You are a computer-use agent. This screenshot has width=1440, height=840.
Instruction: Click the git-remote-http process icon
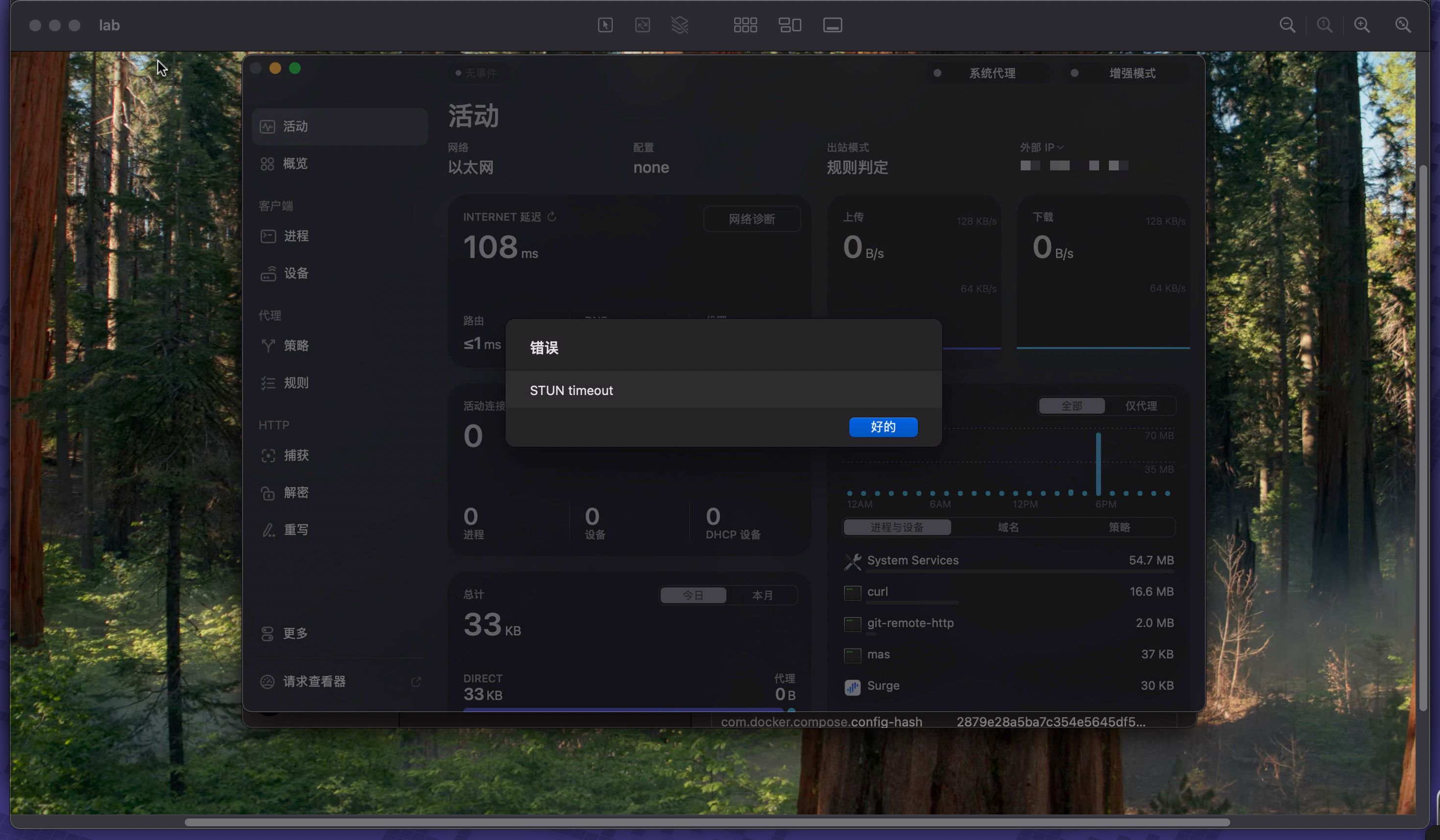tap(852, 624)
